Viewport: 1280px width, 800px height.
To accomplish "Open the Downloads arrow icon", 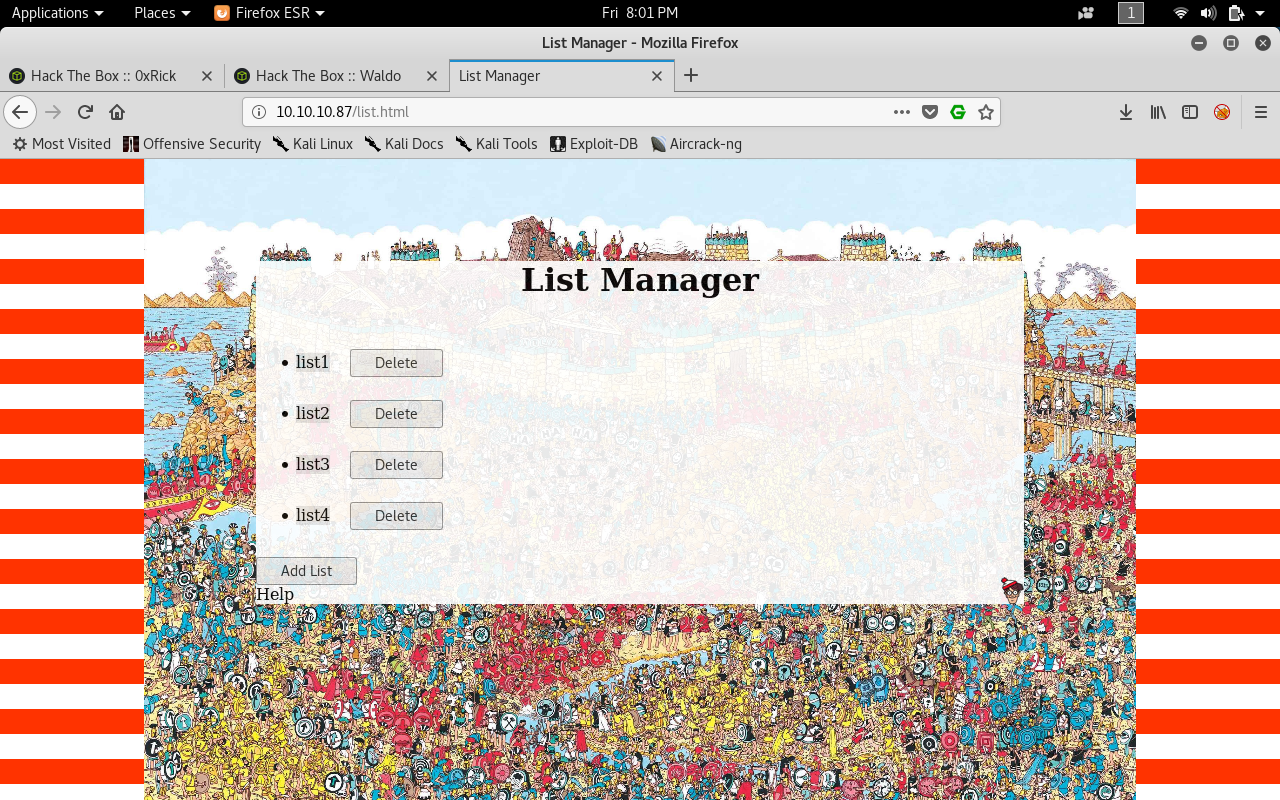I will tap(1126, 112).
